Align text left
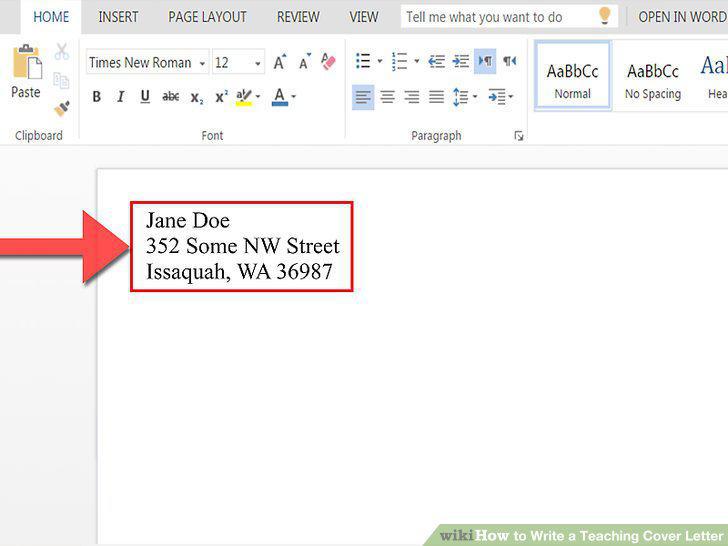The height and width of the screenshot is (546, 728). coord(363,97)
